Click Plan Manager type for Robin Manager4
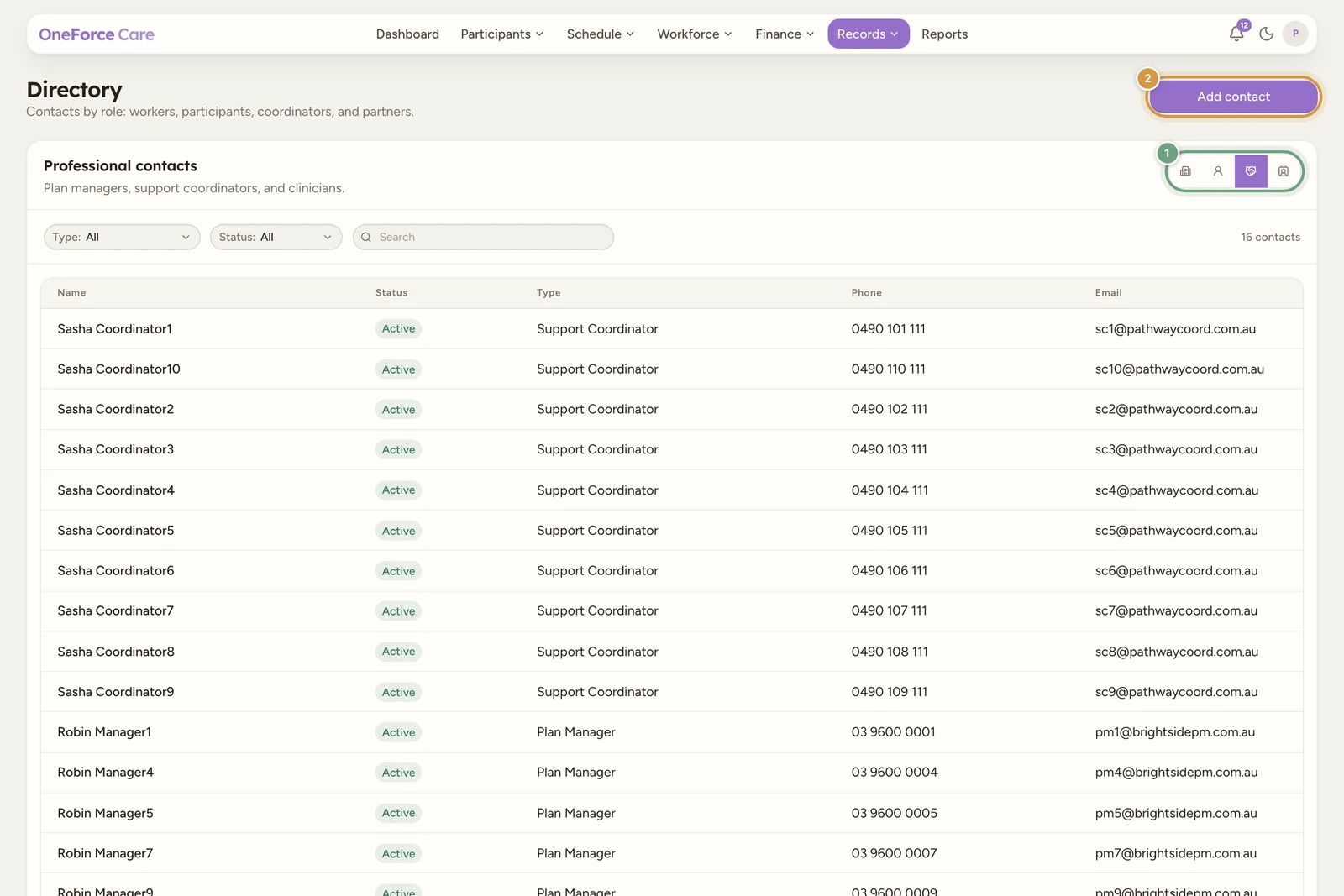This screenshot has height=896, width=1344. 576,773
